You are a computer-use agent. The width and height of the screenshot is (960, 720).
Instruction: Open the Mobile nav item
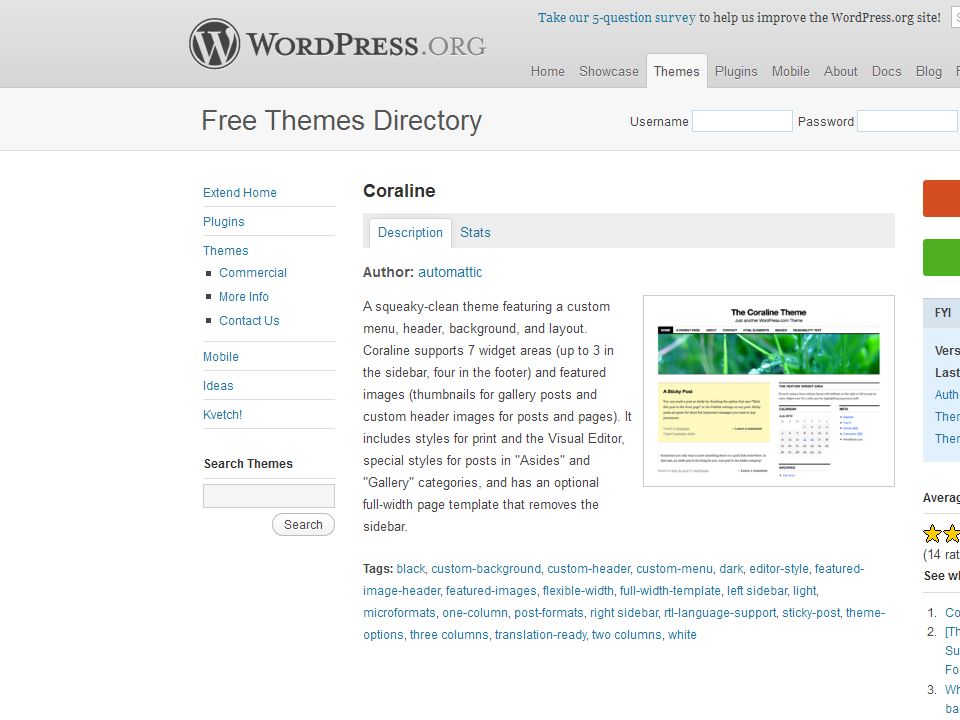point(790,71)
